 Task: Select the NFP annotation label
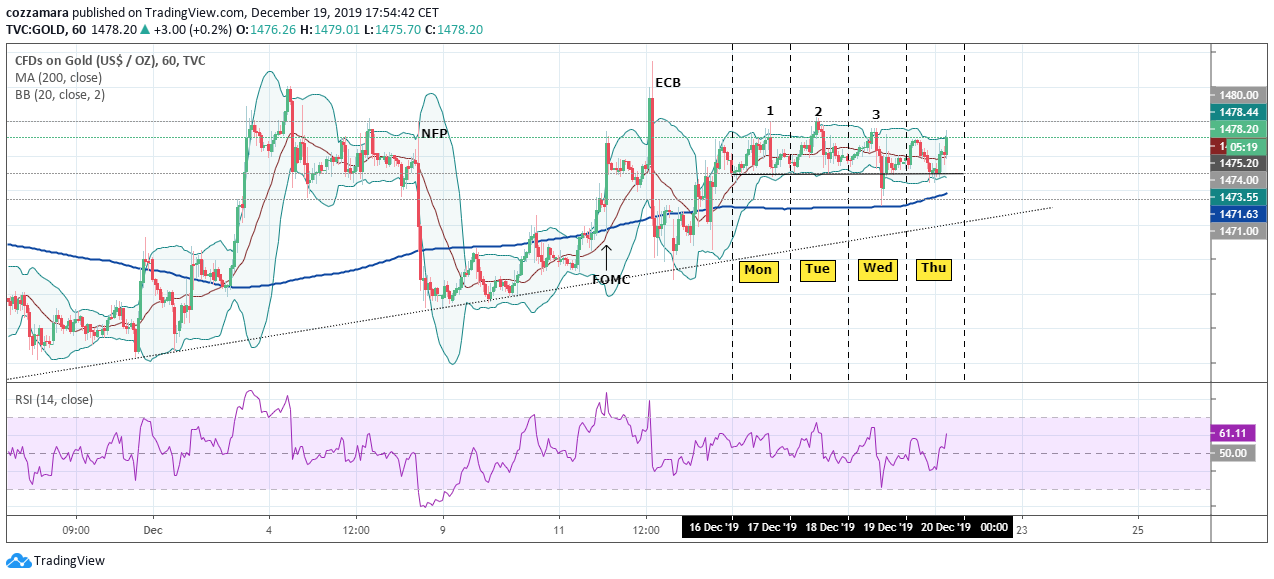coord(434,133)
